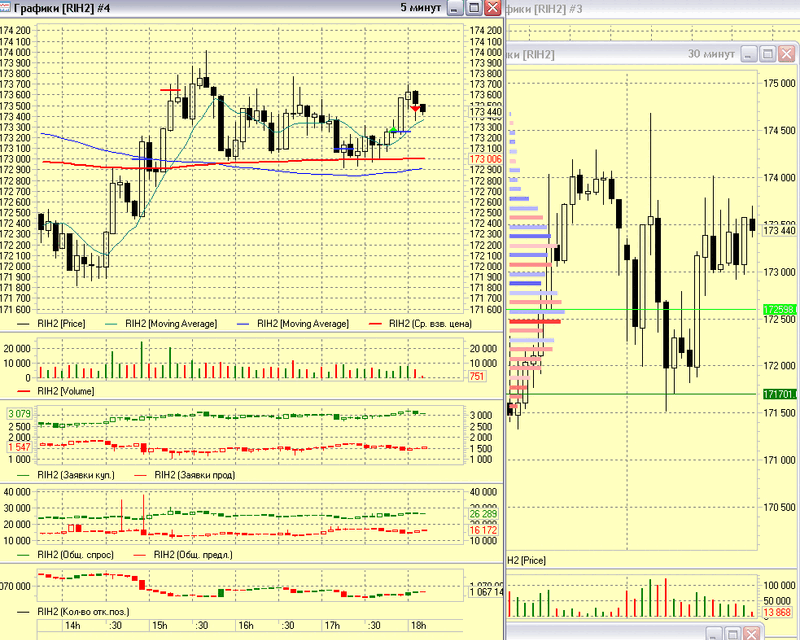800x640 pixels.
Task: Select the RIH2 [Price] legend in 5-minute chart
Action: (61, 324)
